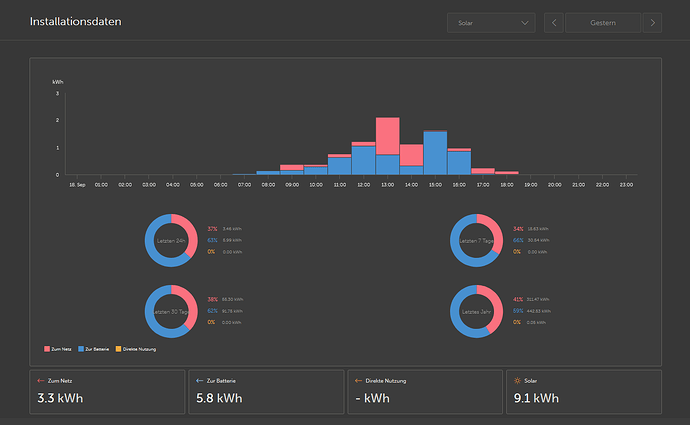Click the blue bar segment at 16:00

click(459, 163)
